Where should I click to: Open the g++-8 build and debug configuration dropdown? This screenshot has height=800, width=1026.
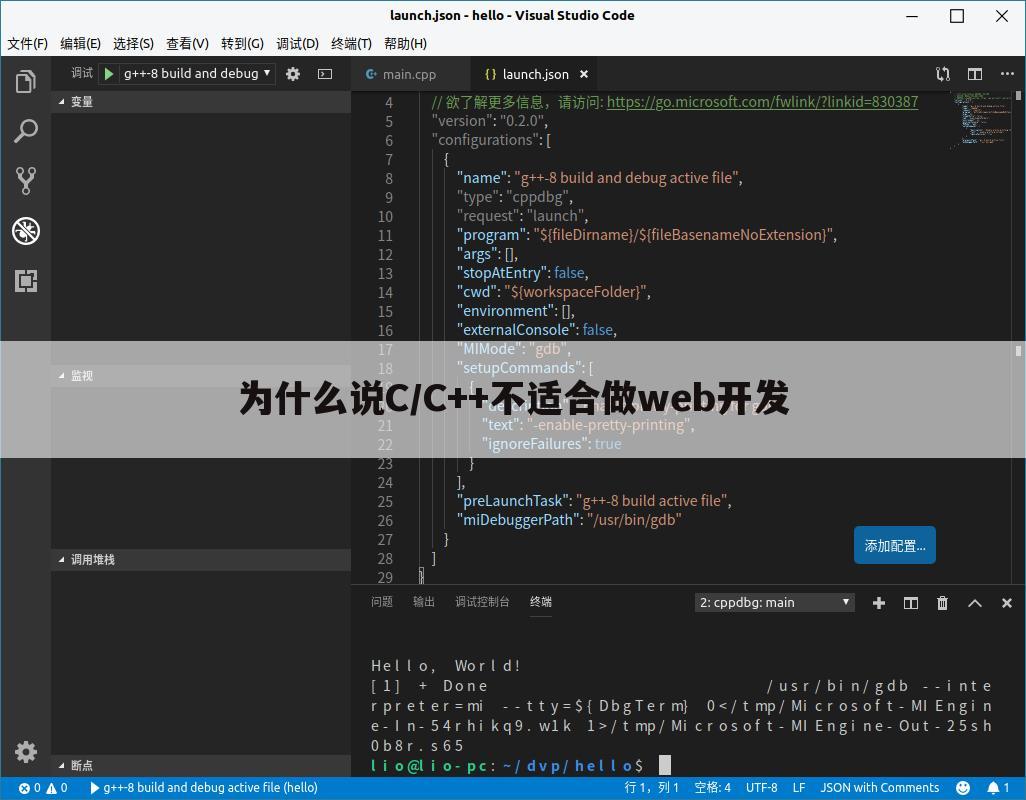195,73
